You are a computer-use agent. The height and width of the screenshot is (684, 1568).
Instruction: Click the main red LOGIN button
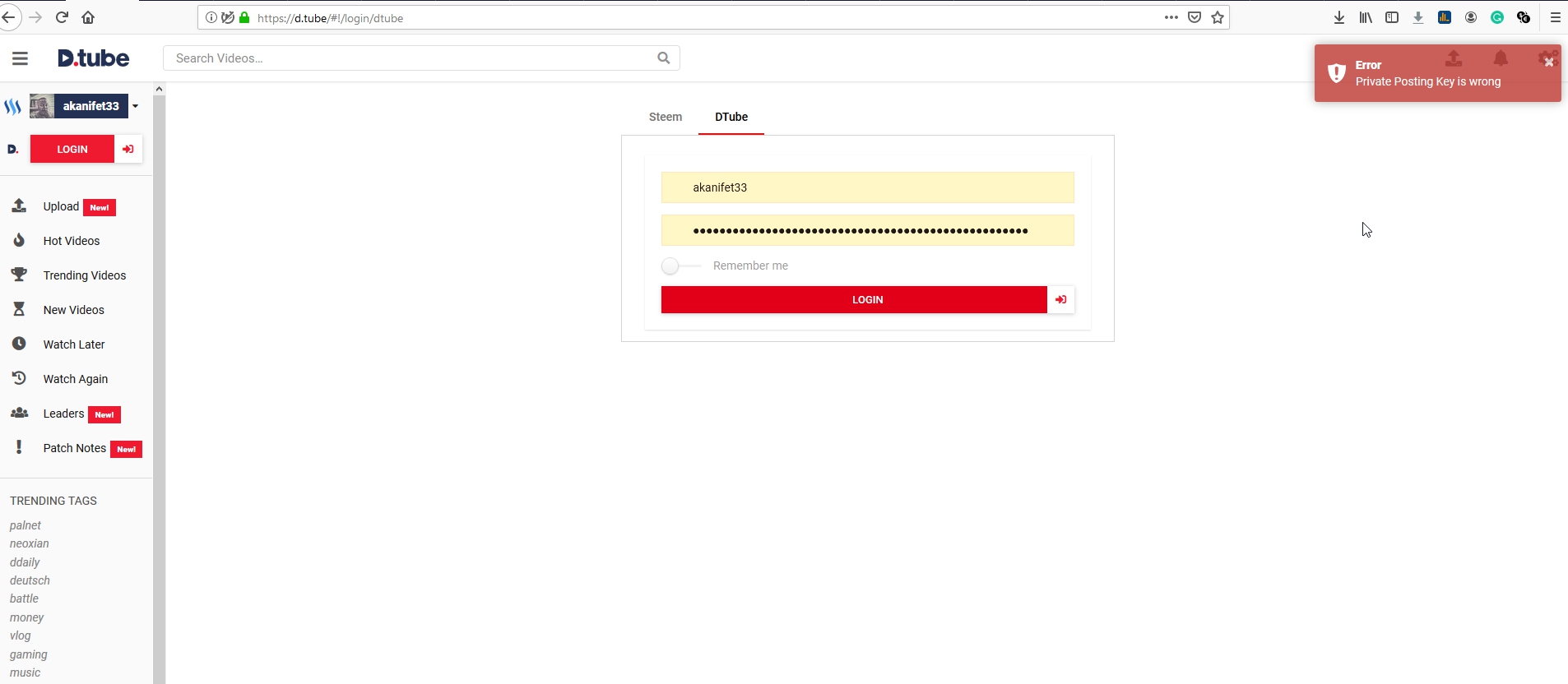click(854, 300)
